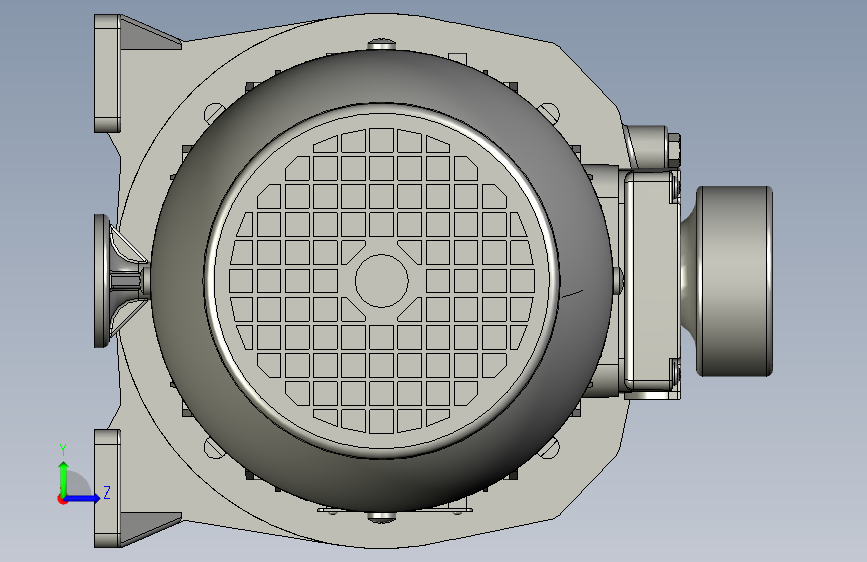
Task: Select the large cylinder at the model's right end
Action: click(734, 281)
